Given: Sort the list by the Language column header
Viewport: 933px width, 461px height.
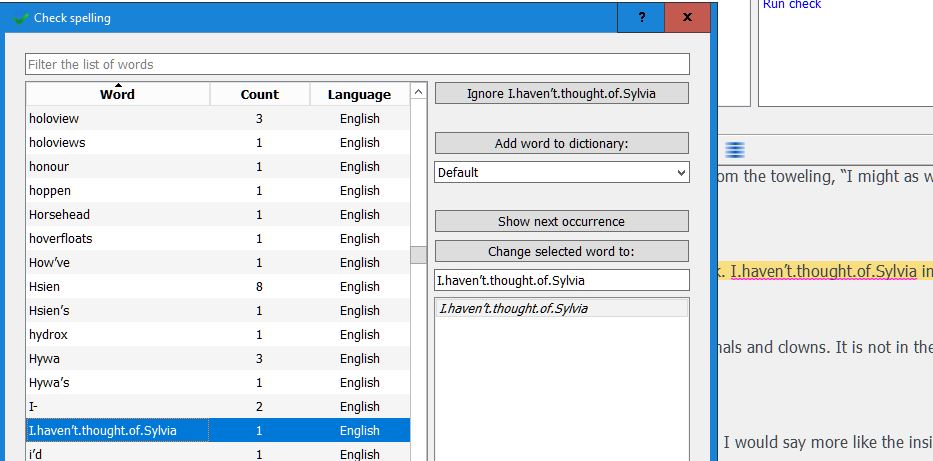Looking at the screenshot, I should pos(359,94).
